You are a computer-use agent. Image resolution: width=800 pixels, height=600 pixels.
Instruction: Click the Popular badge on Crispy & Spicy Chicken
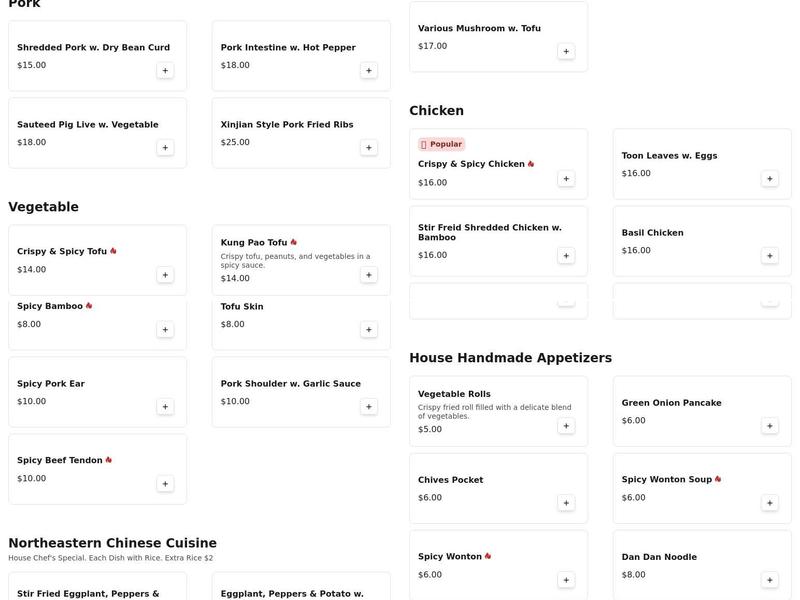(x=441, y=143)
